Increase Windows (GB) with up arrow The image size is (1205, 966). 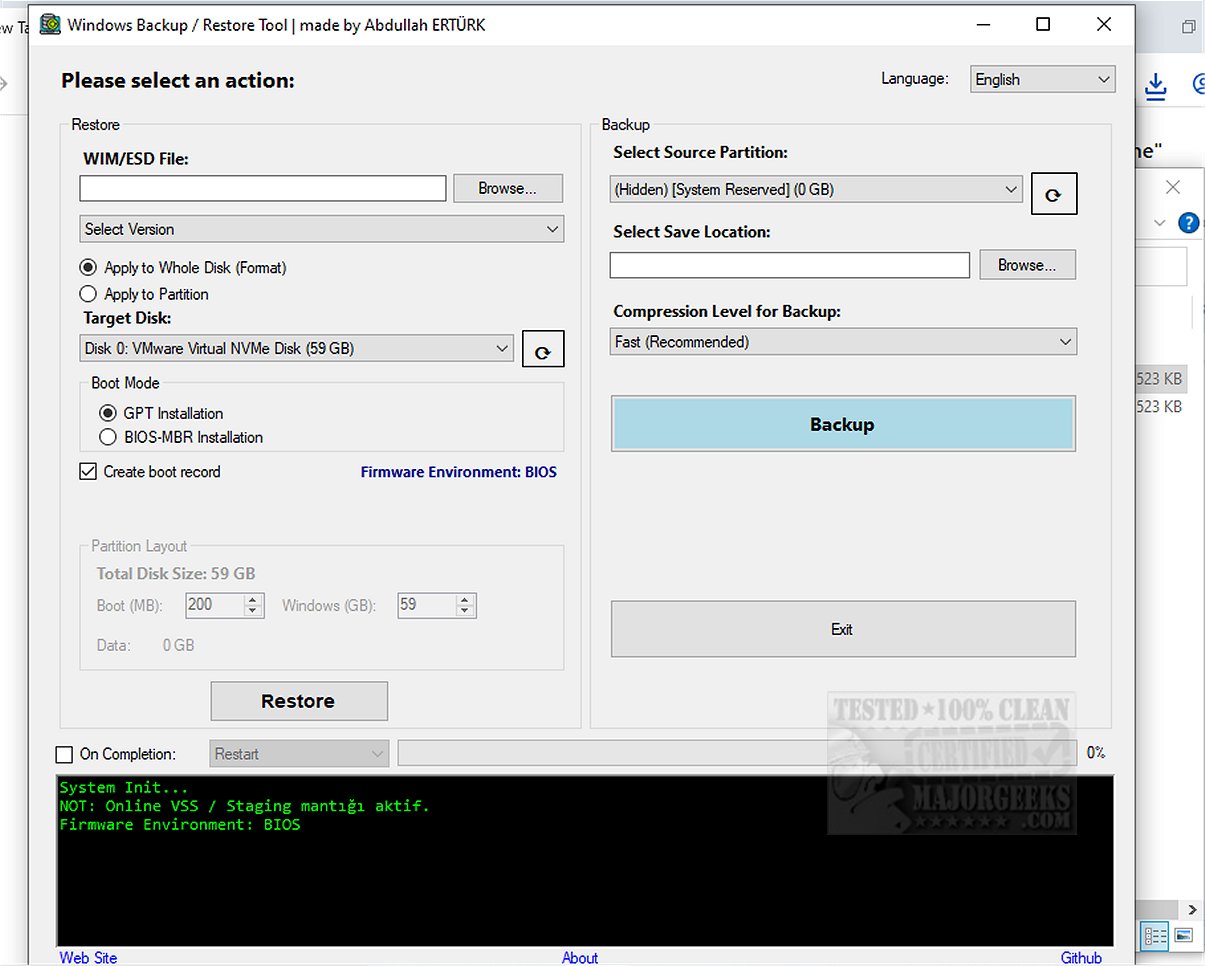465,599
